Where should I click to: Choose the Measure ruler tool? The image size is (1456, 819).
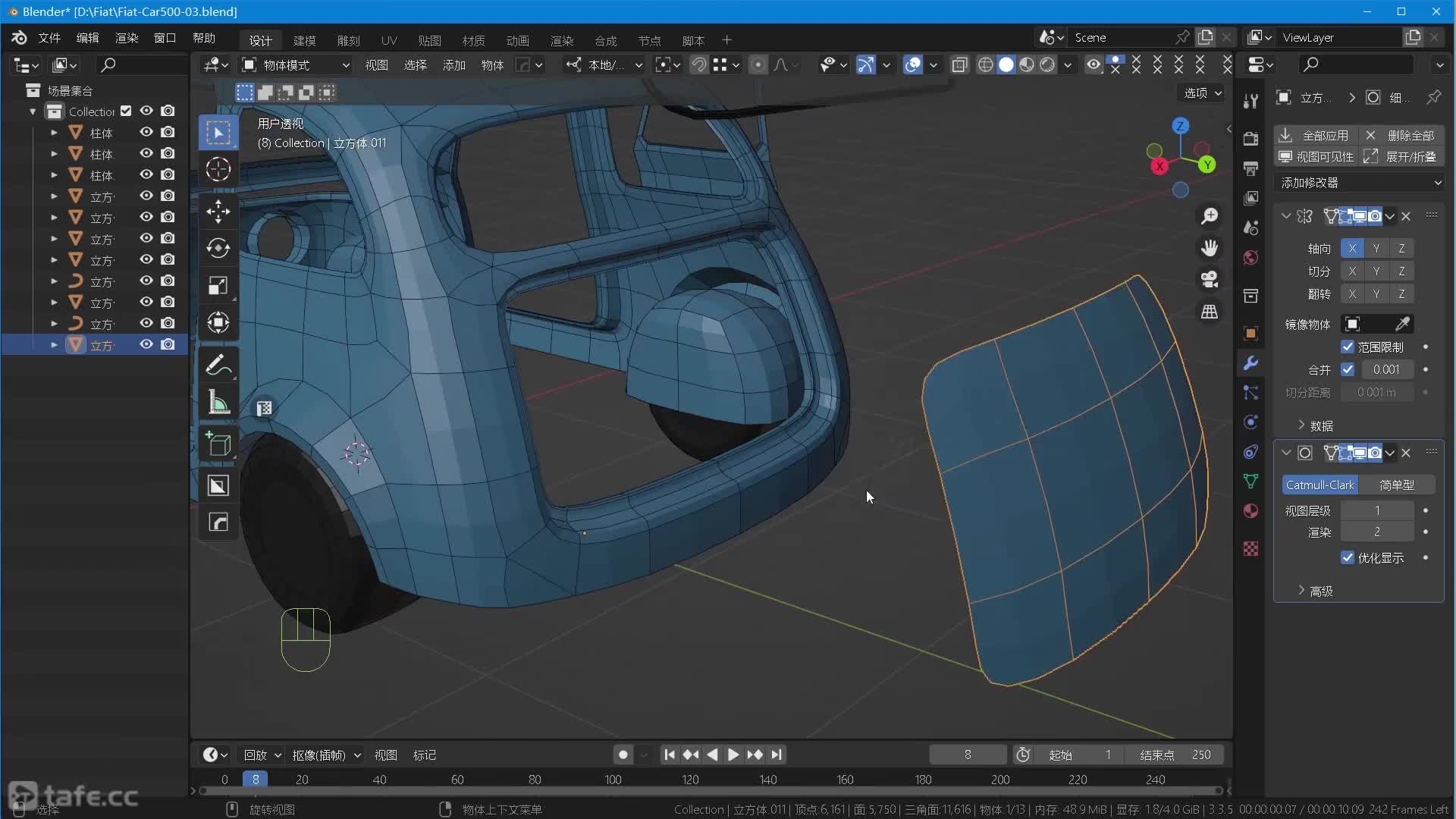click(x=218, y=403)
